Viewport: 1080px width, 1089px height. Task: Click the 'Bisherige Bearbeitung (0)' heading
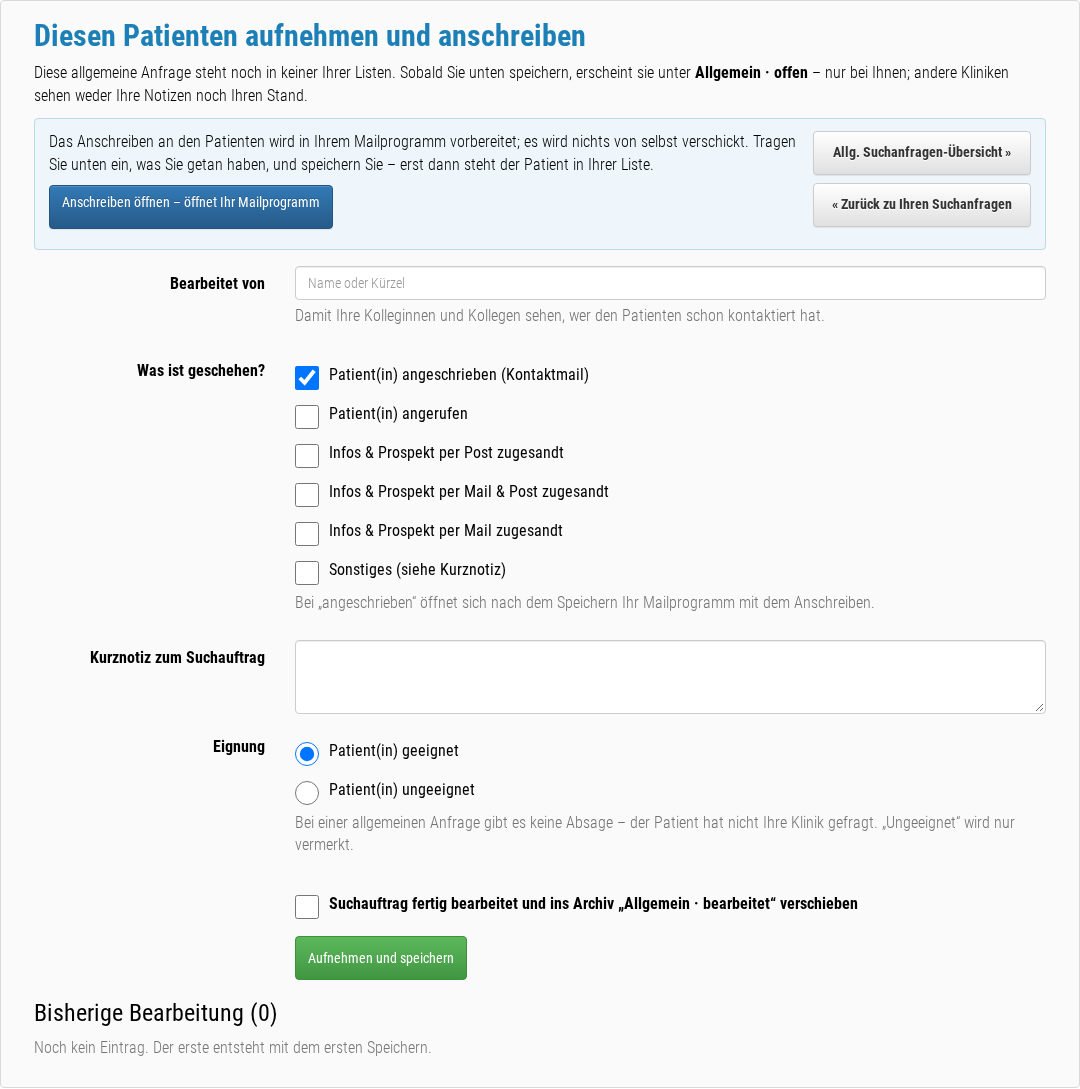coord(156,1013)
